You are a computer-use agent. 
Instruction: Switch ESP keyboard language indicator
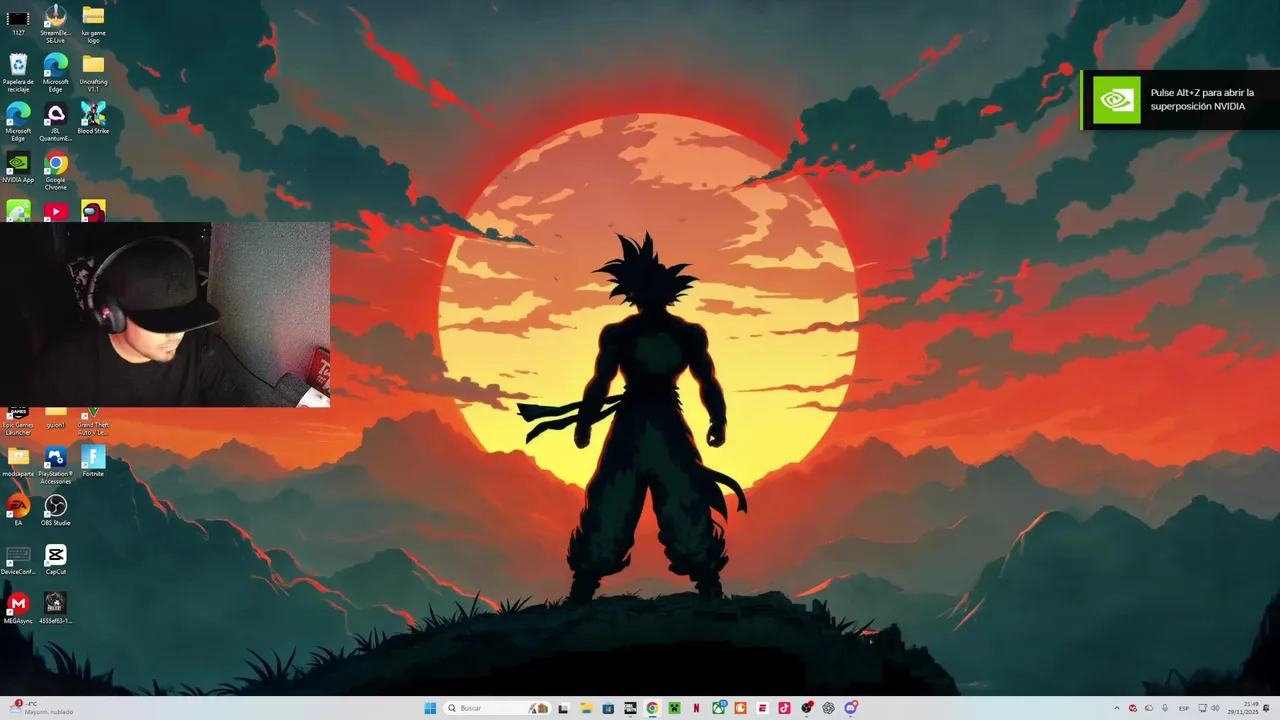pos(1184,708)
